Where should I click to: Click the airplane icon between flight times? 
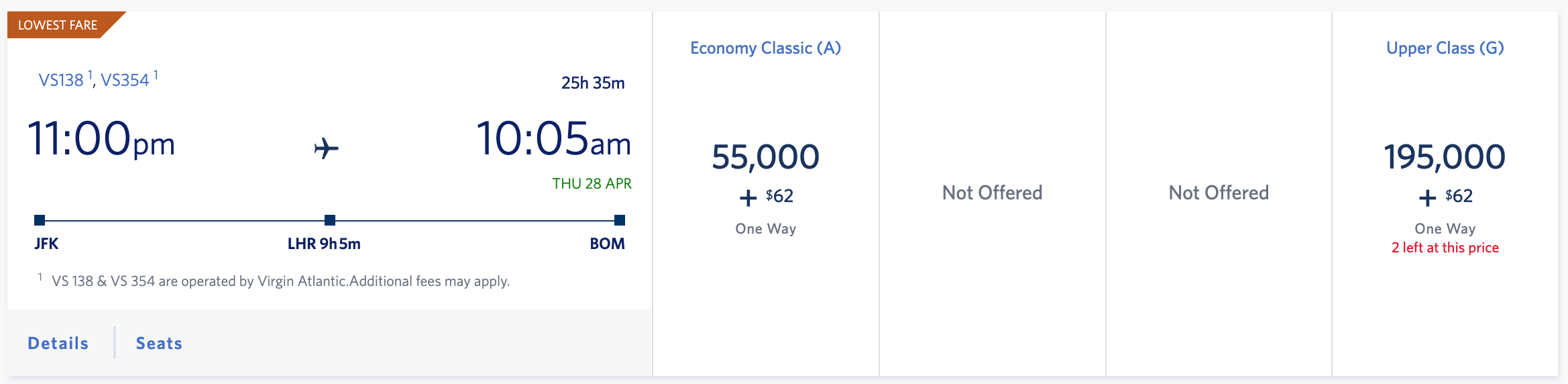326,148
